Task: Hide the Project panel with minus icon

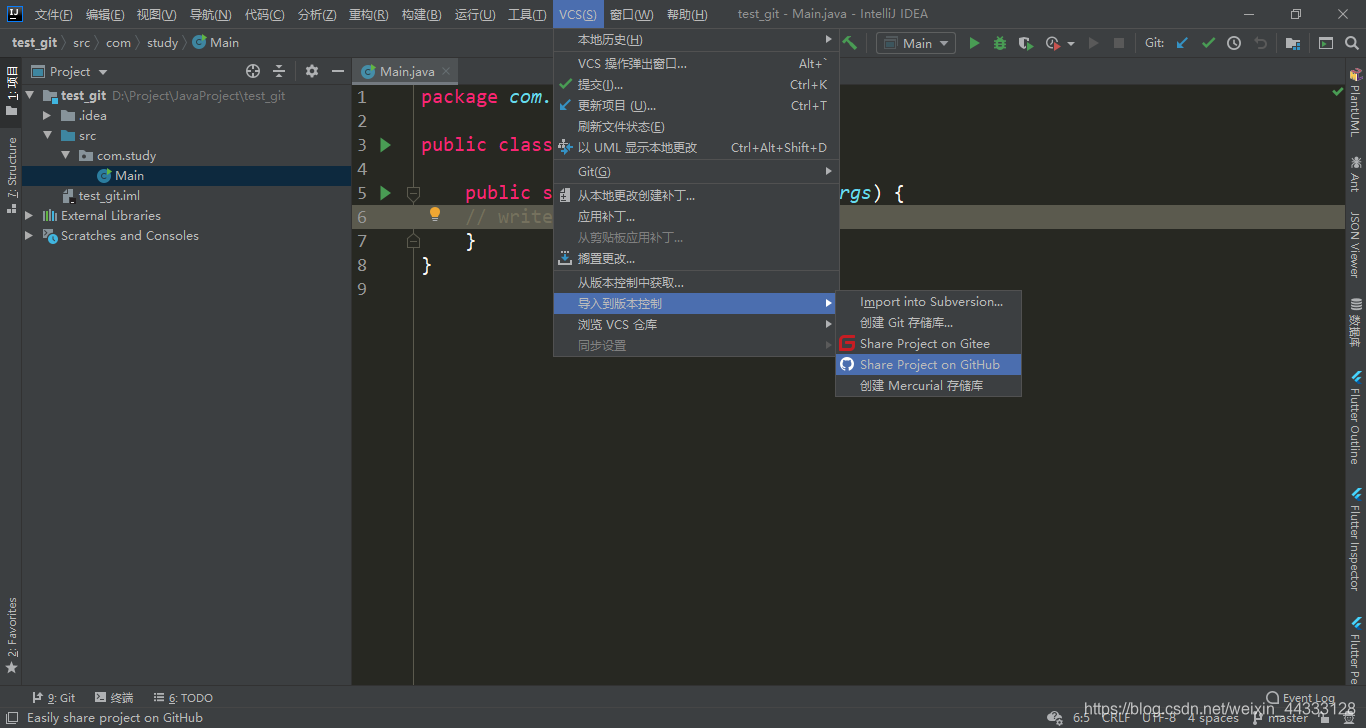Action: (x=338, y=71)
